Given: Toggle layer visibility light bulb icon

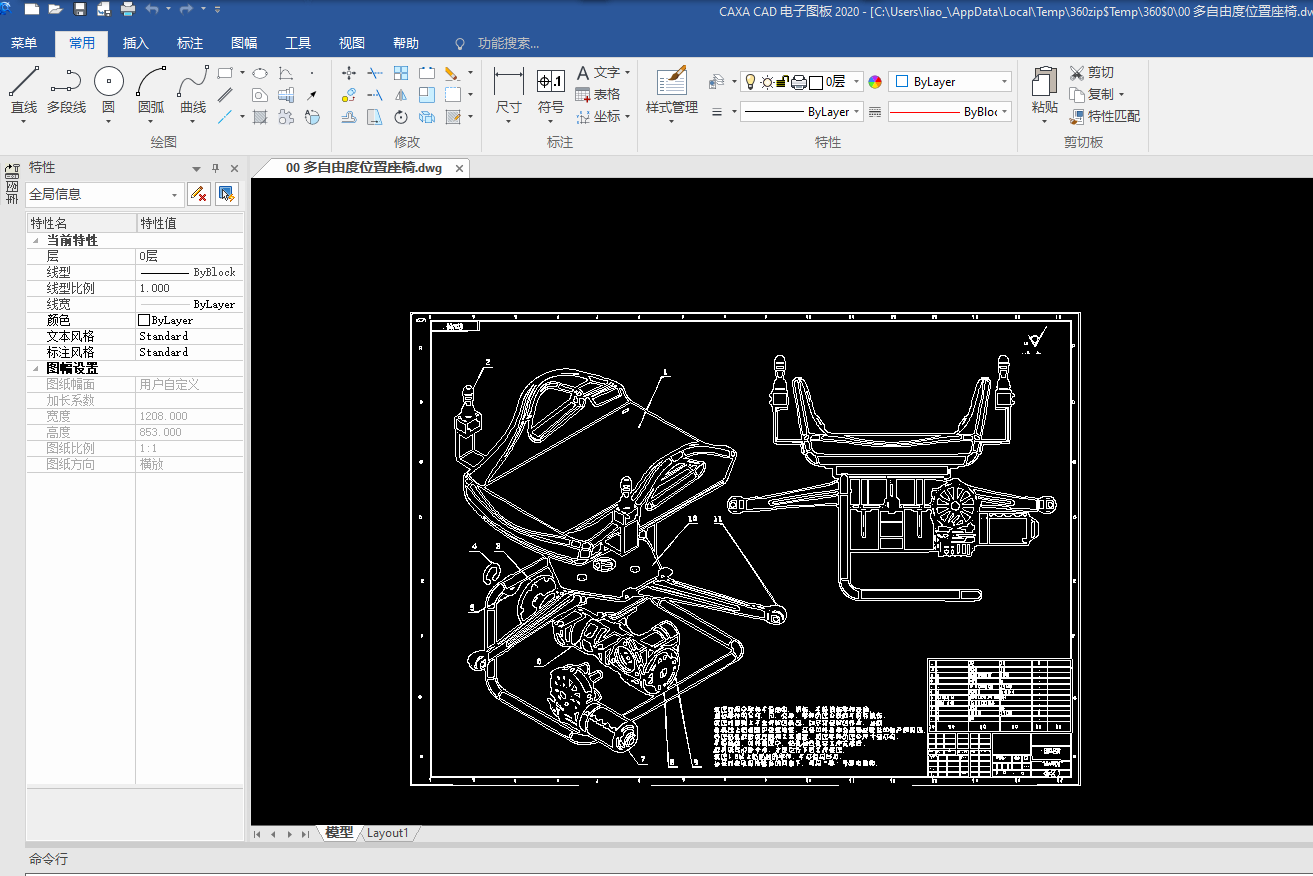Looking at the screenshot, I should pyautogui.click(x=750, y=82).
